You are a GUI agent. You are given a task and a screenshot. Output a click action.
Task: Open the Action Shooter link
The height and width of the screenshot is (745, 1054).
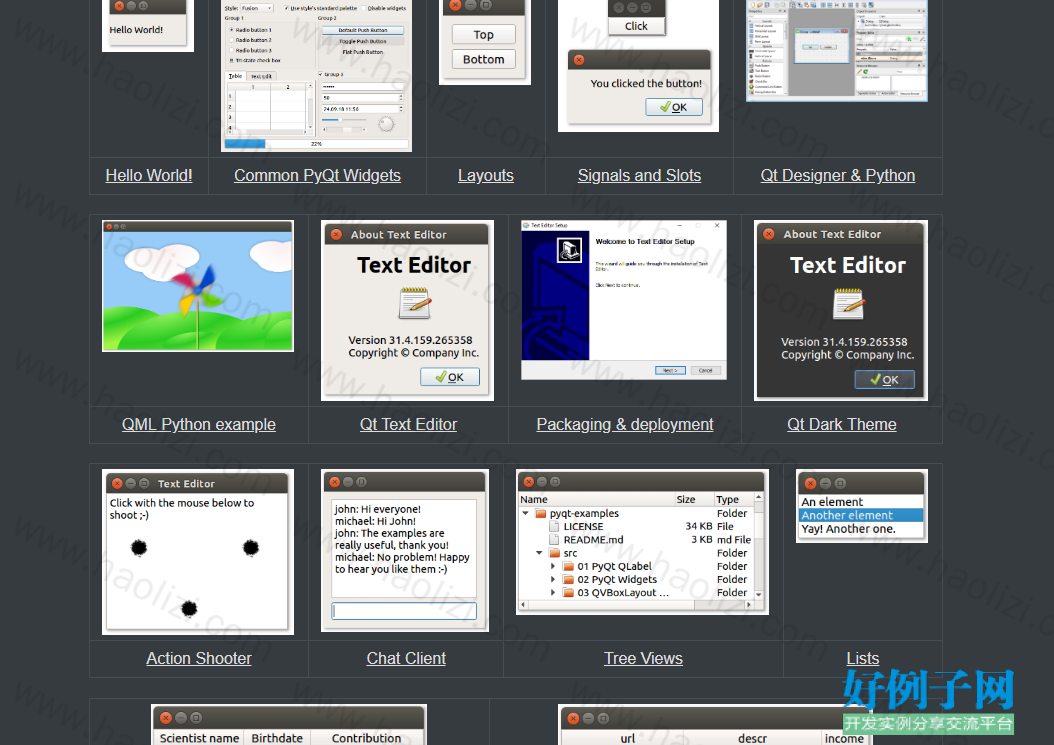(x=199, y=658)
